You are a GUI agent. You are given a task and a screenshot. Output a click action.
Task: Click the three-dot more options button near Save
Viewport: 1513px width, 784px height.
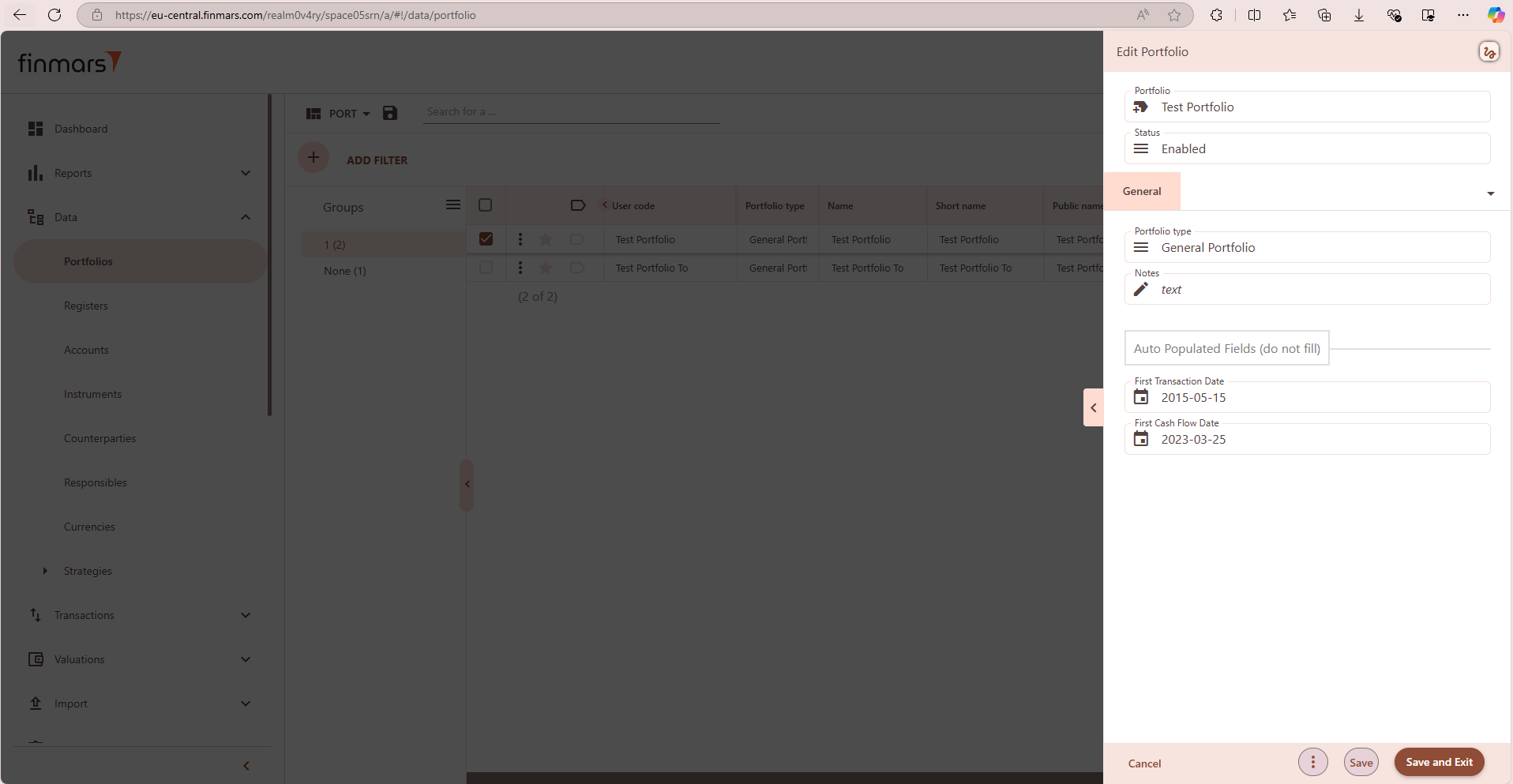coord(1312,762)
